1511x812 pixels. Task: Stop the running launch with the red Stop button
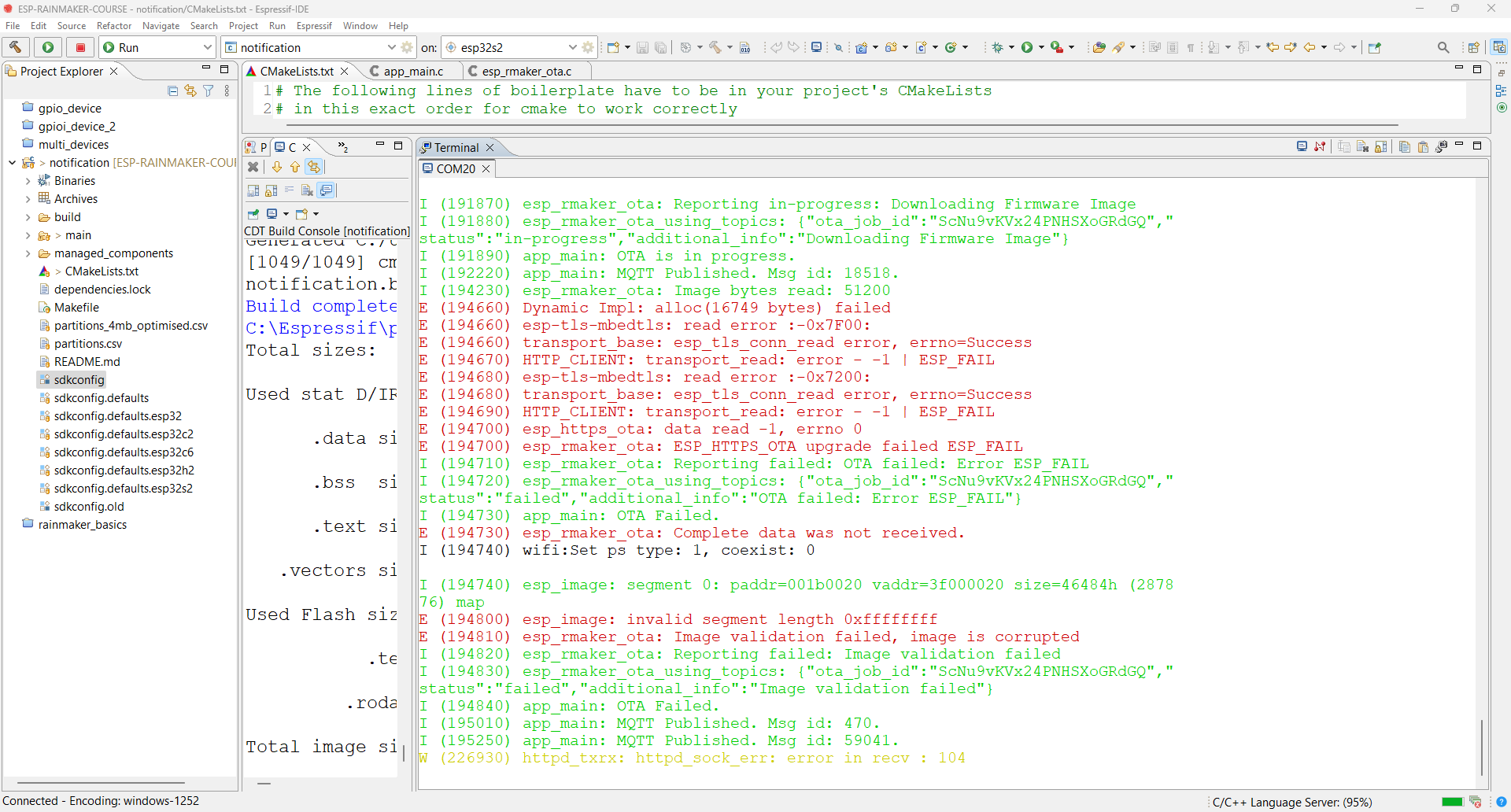[80, 47]
